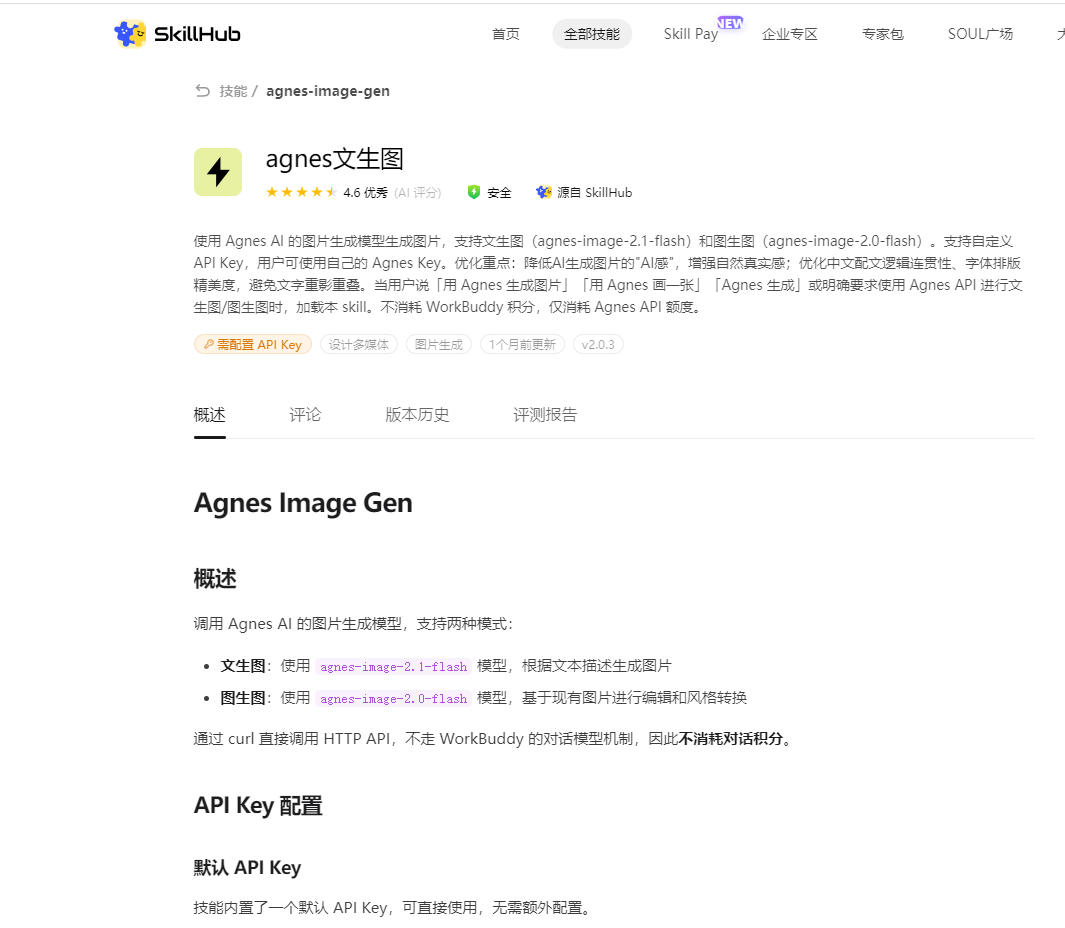This screenshot has height=928, width=1065.
Task: Click the (AI 评分) label
Action: click(418, 192)
